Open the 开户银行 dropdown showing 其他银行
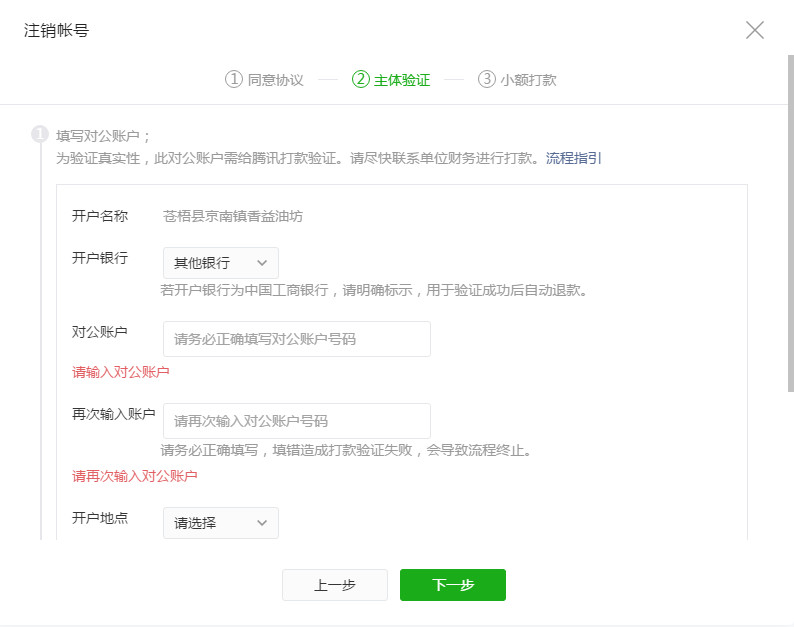794x627 pixels. pos(221,263)
